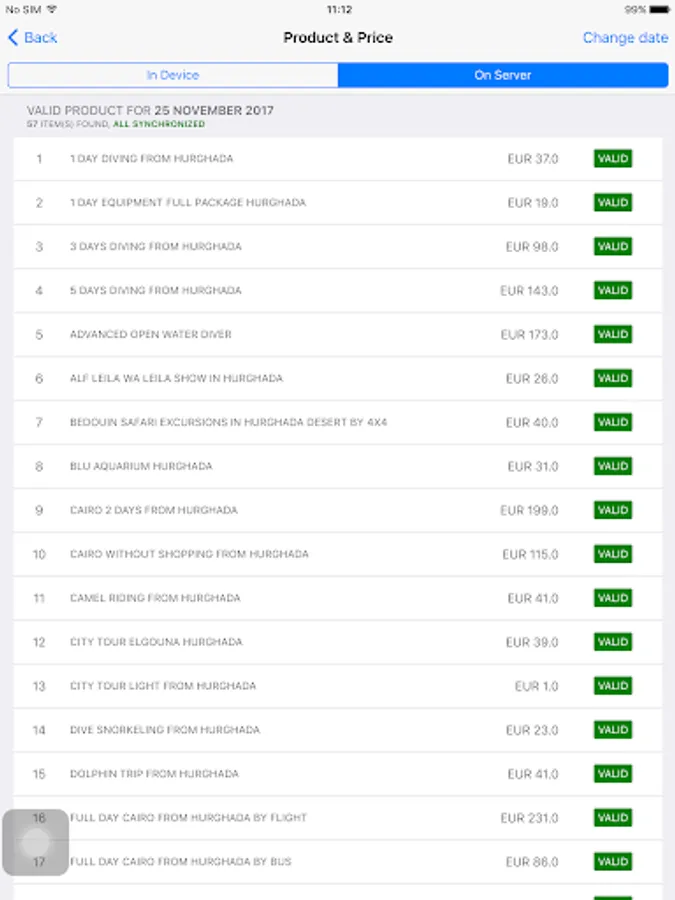Switch to the On Server tab
The image size is (675, 900).
point(502,76)
